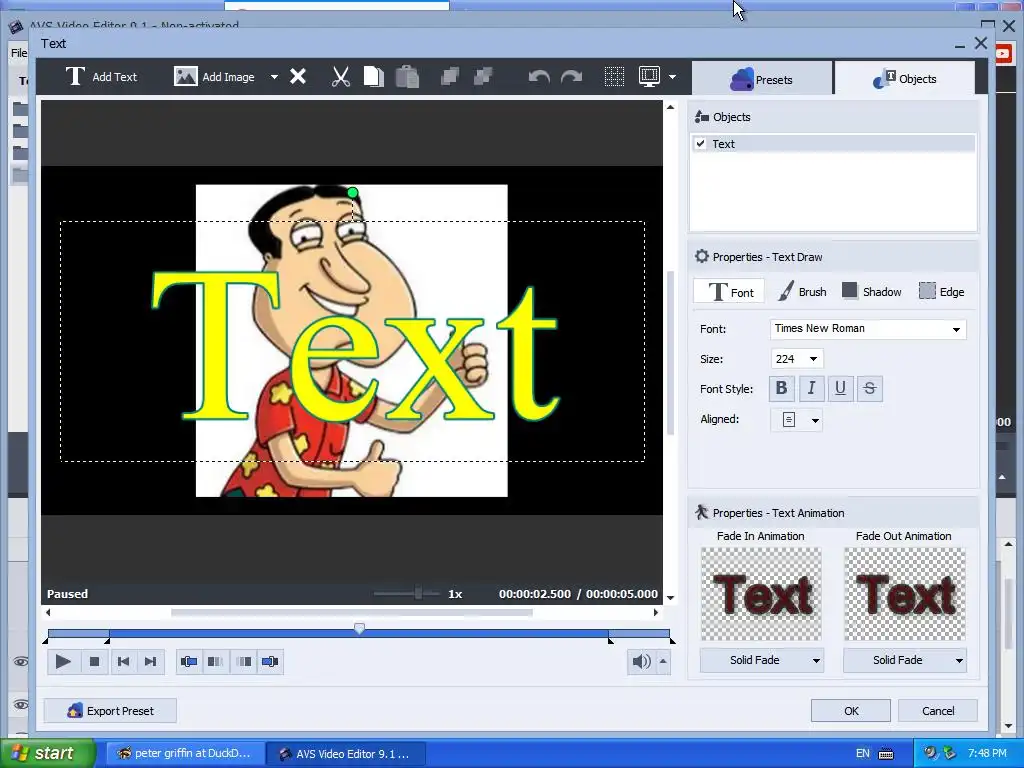Open the preview monitor dropdown arrow
The image size is (1024, 768).
[672, 77]
